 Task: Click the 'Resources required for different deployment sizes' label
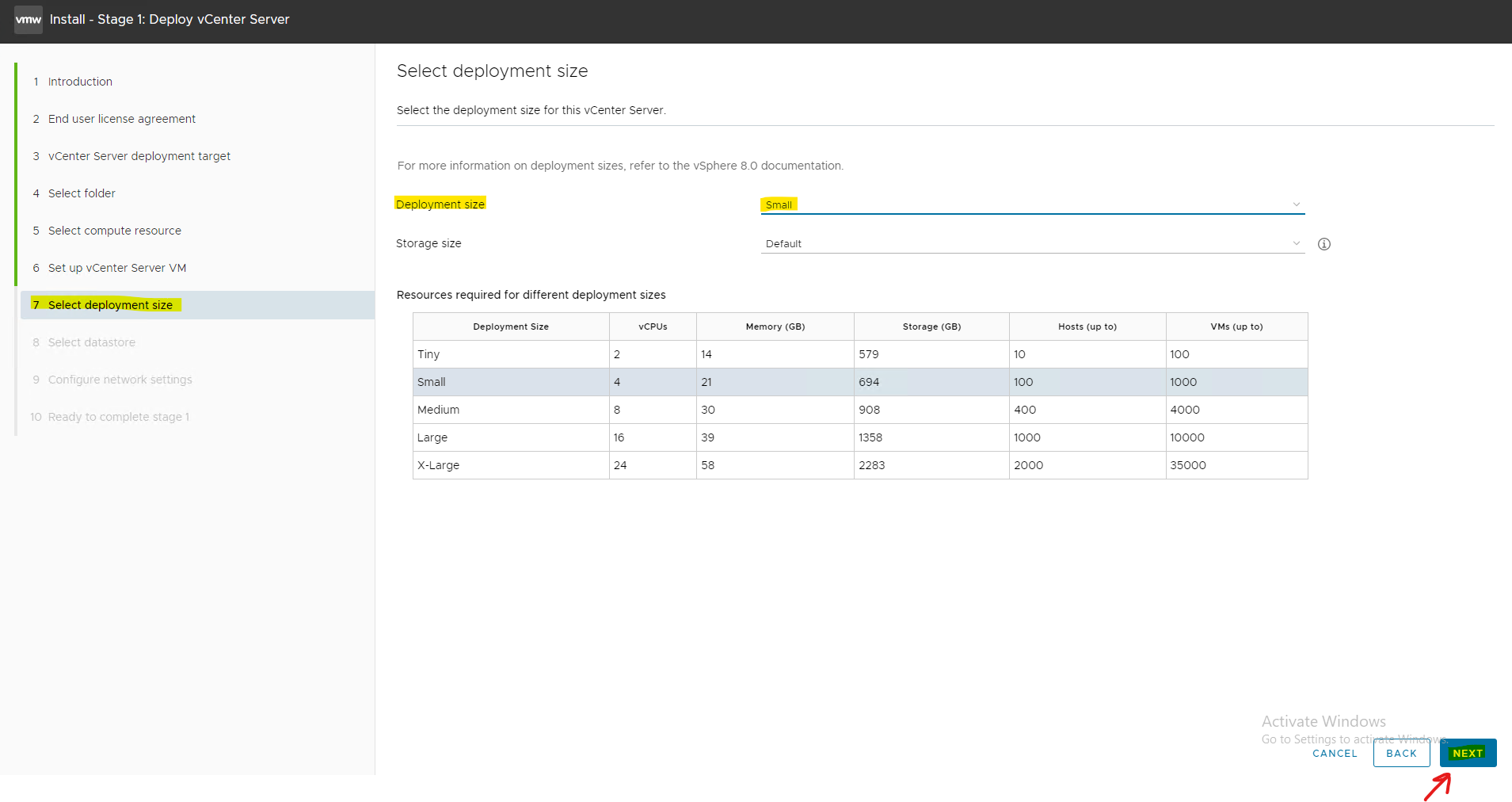coord(531,295)
